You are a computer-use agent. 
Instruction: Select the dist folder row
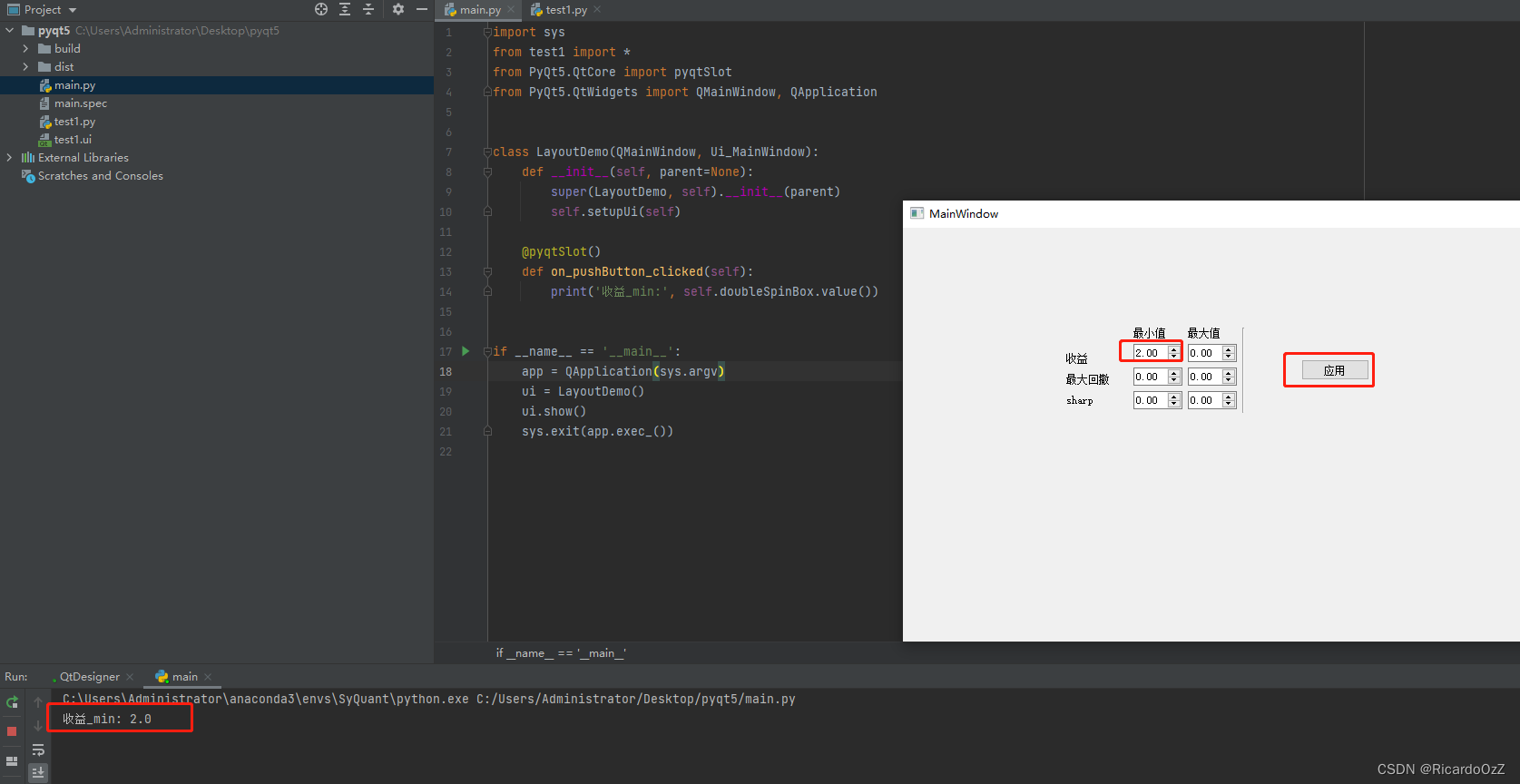217,67
